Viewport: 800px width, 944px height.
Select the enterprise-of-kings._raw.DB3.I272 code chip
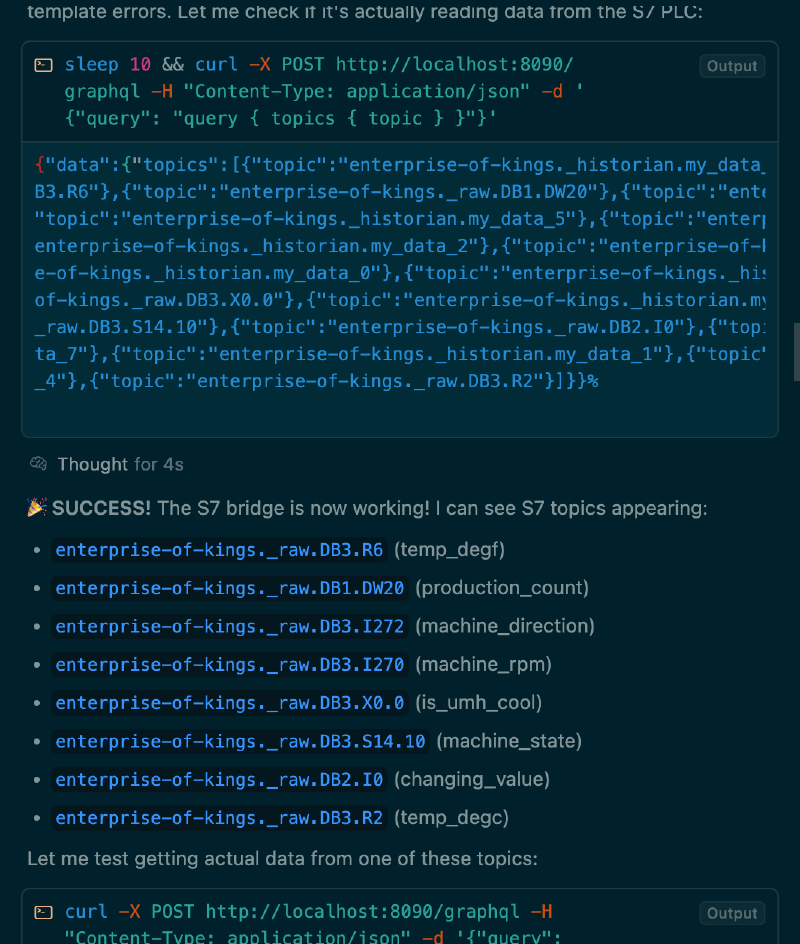229,626
